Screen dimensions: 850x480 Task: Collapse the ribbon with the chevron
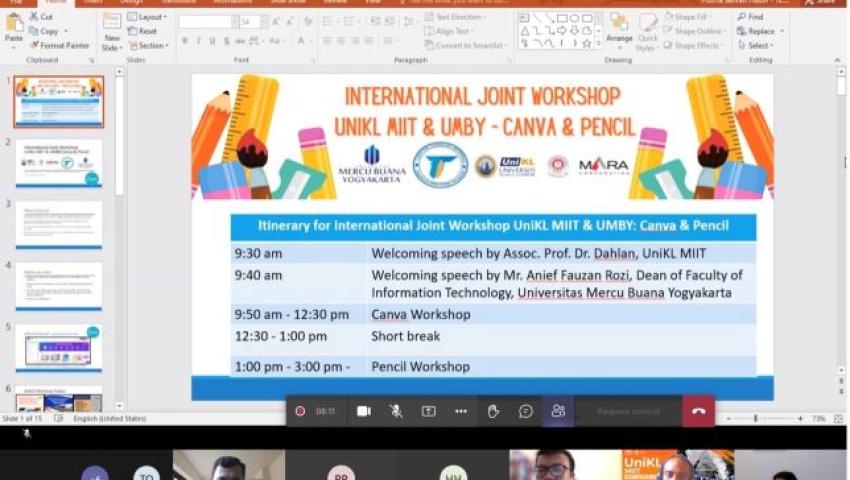(838, 60)
